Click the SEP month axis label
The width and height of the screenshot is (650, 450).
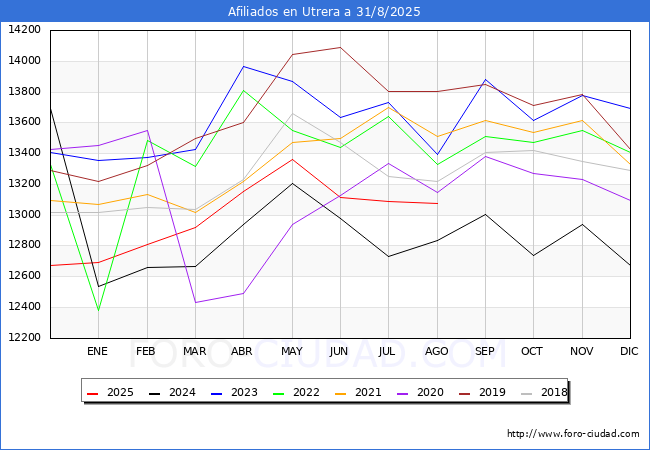click(x=485, y=351)
